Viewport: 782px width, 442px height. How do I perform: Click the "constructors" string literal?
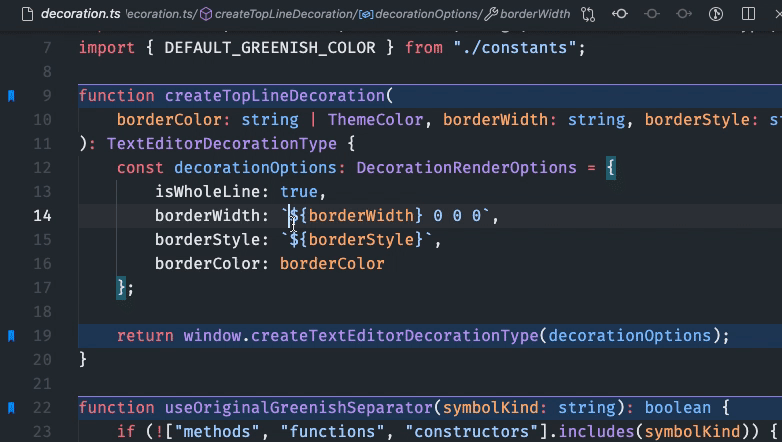coord(472,432)
